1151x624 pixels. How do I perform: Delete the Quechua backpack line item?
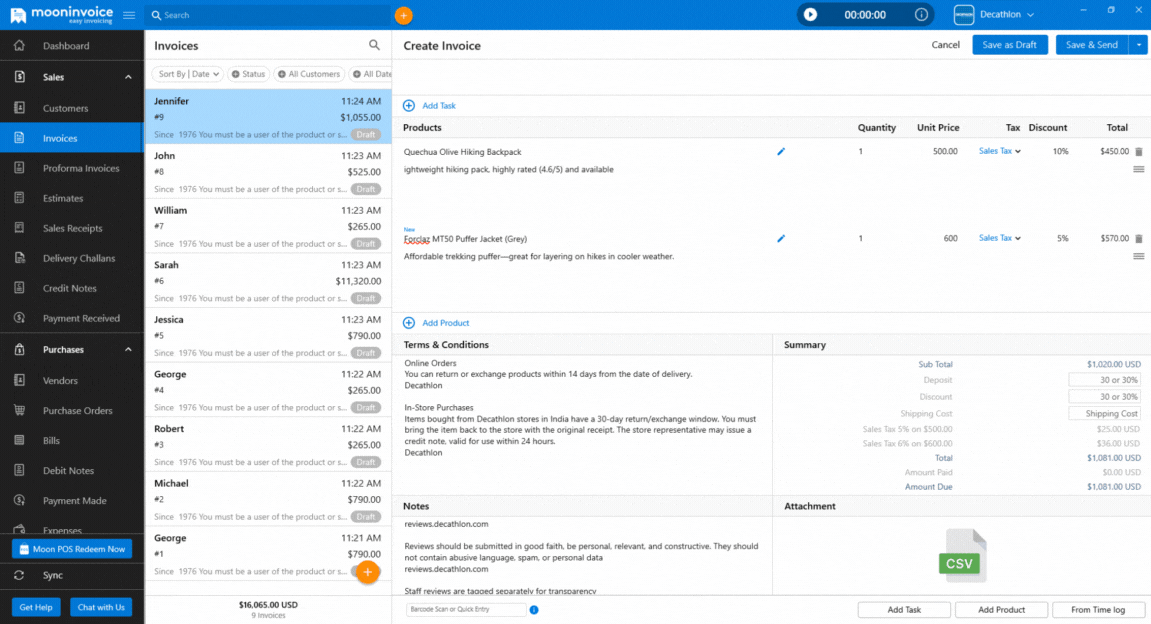[1139, 152]
